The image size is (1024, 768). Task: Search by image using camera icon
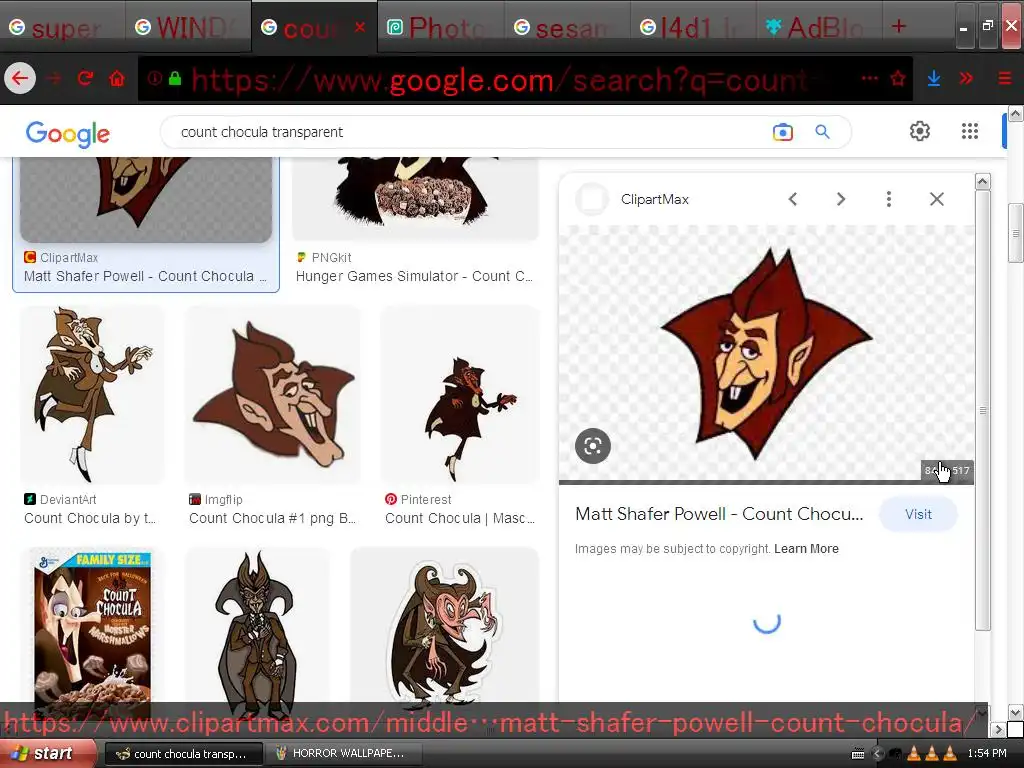(782, 132)
